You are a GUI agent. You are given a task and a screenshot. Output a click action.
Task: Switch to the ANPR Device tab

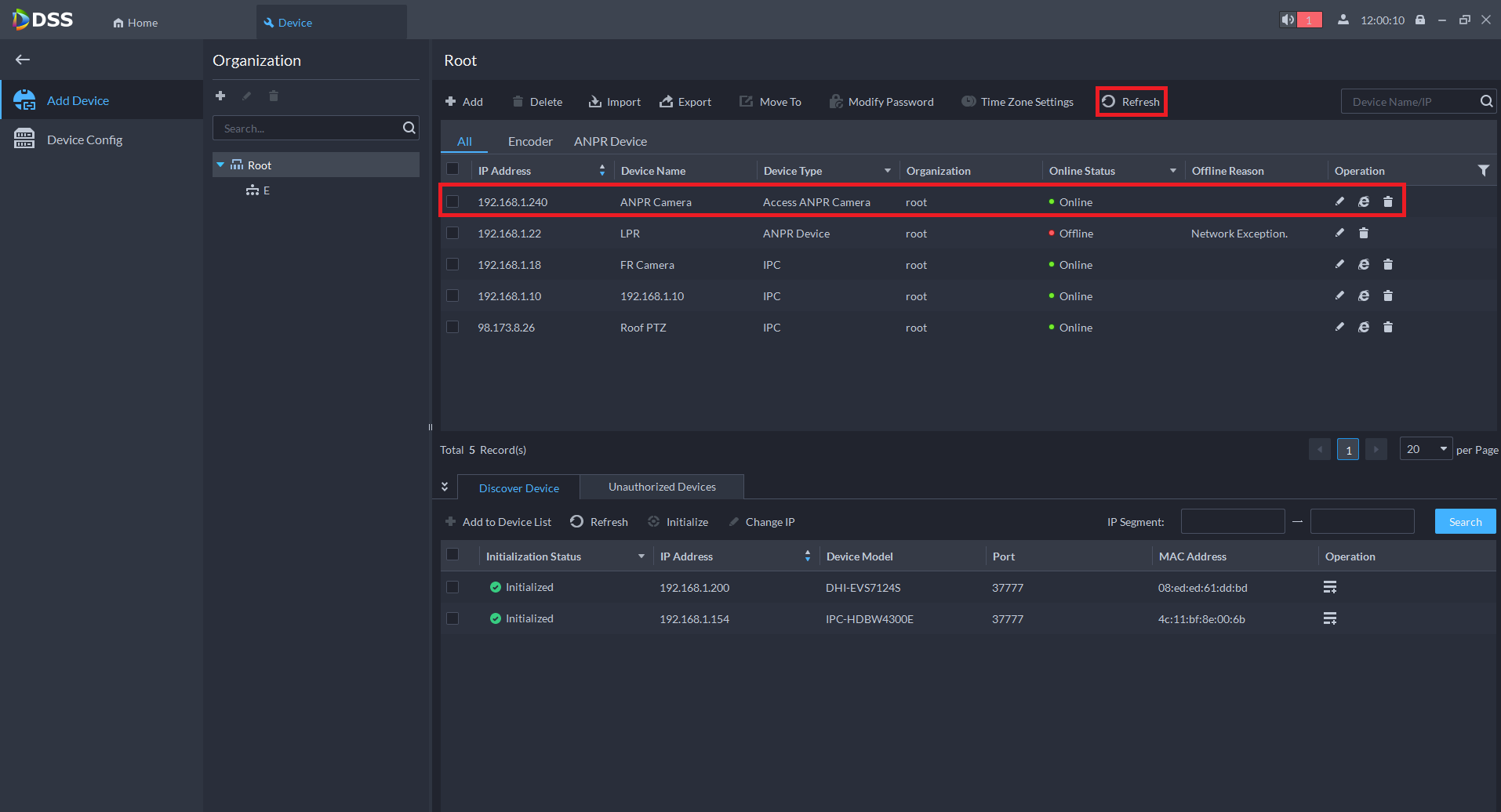(x=610, y=141)
